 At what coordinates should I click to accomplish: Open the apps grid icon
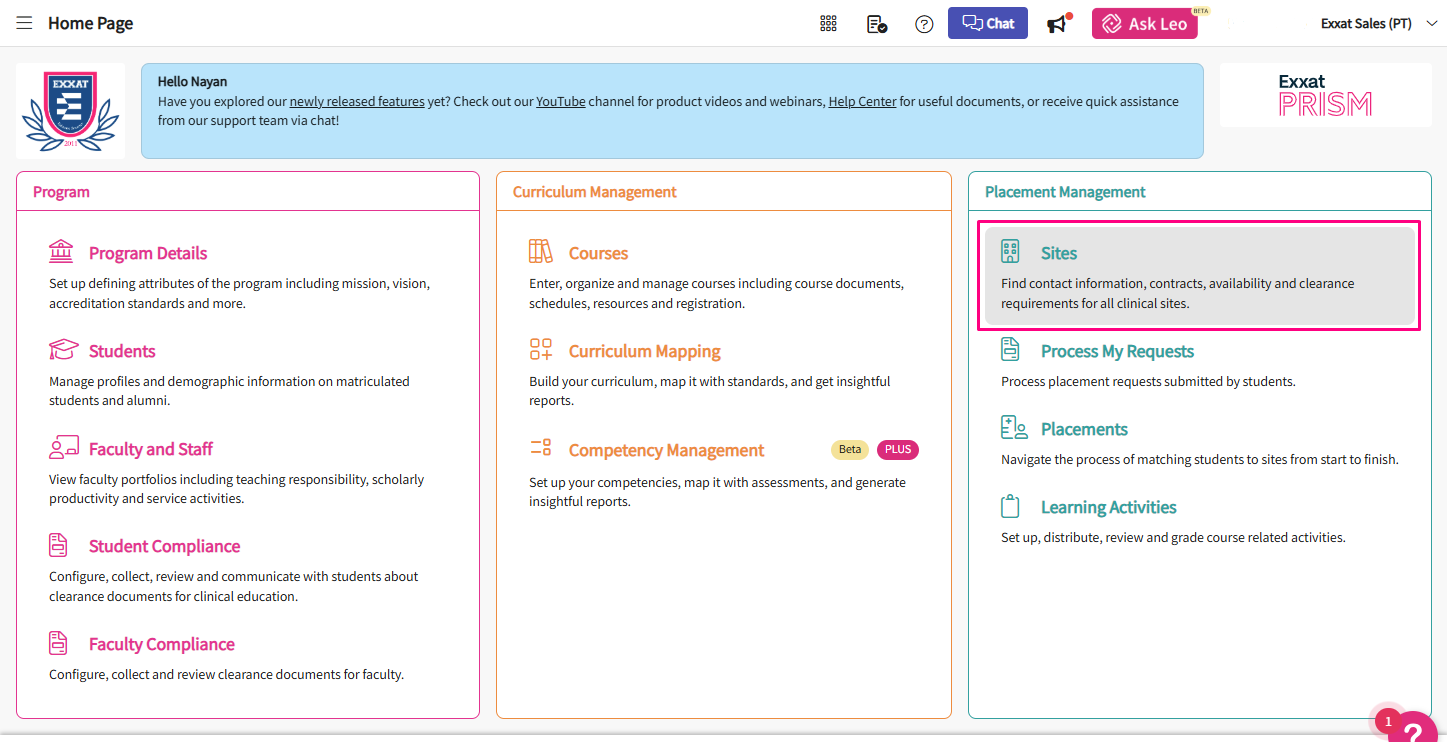click(828, 24)
